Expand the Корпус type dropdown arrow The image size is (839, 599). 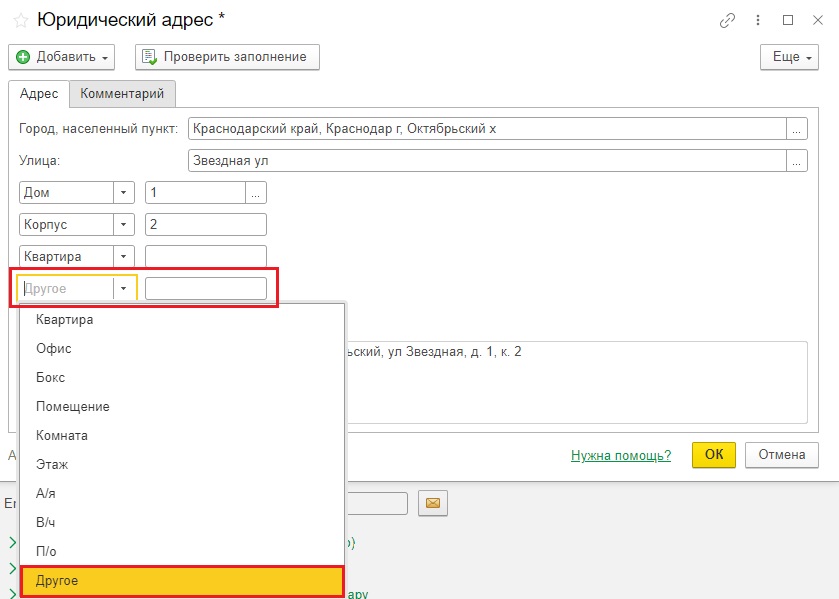coord(124,225)
